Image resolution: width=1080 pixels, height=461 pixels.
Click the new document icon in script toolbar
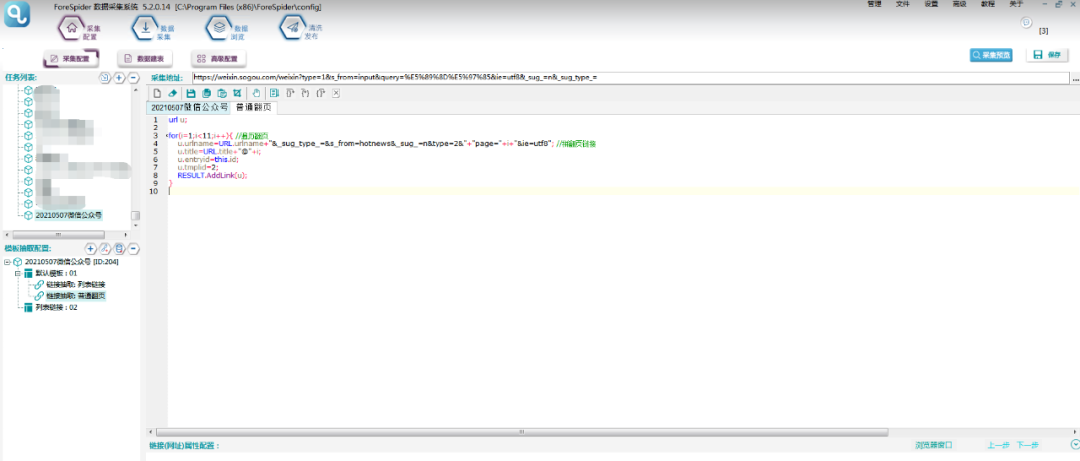157,93
